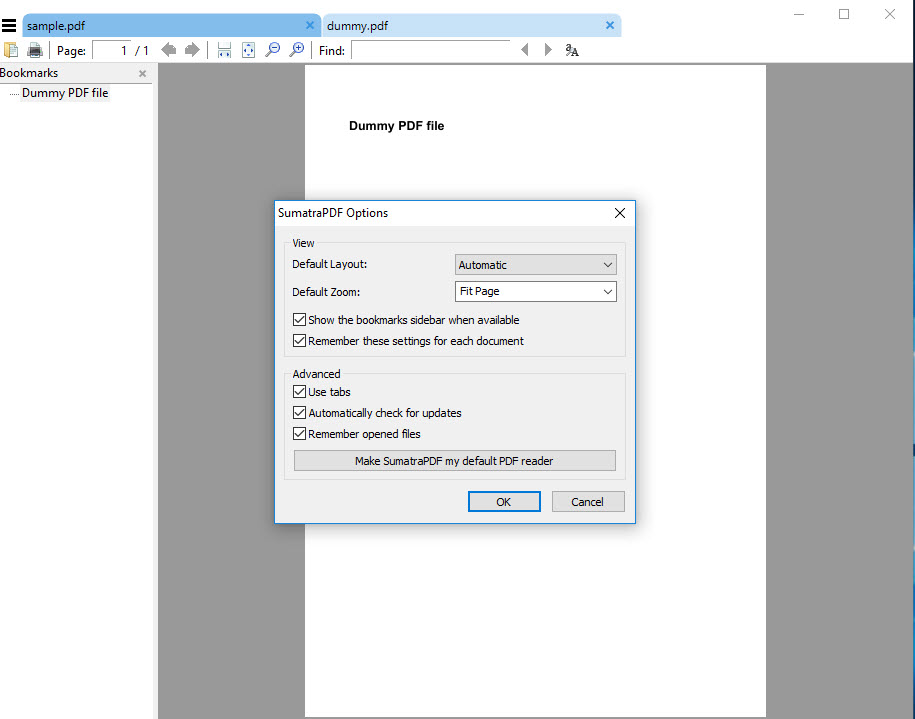Viewport: 915px width, 719px height.
Task: Switch to the sample.pdf tab
Action: 172,25
